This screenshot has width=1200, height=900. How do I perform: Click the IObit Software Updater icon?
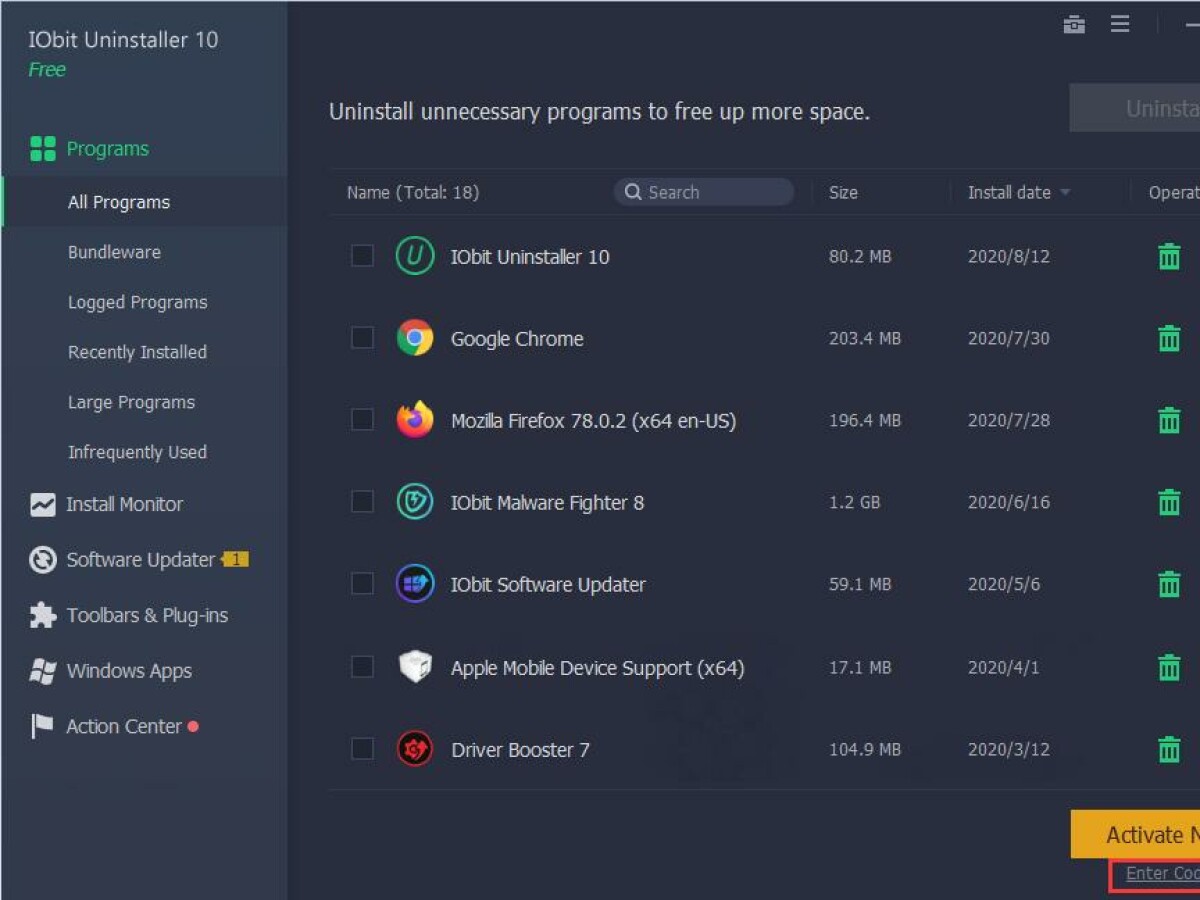click(x=414, y=584)
